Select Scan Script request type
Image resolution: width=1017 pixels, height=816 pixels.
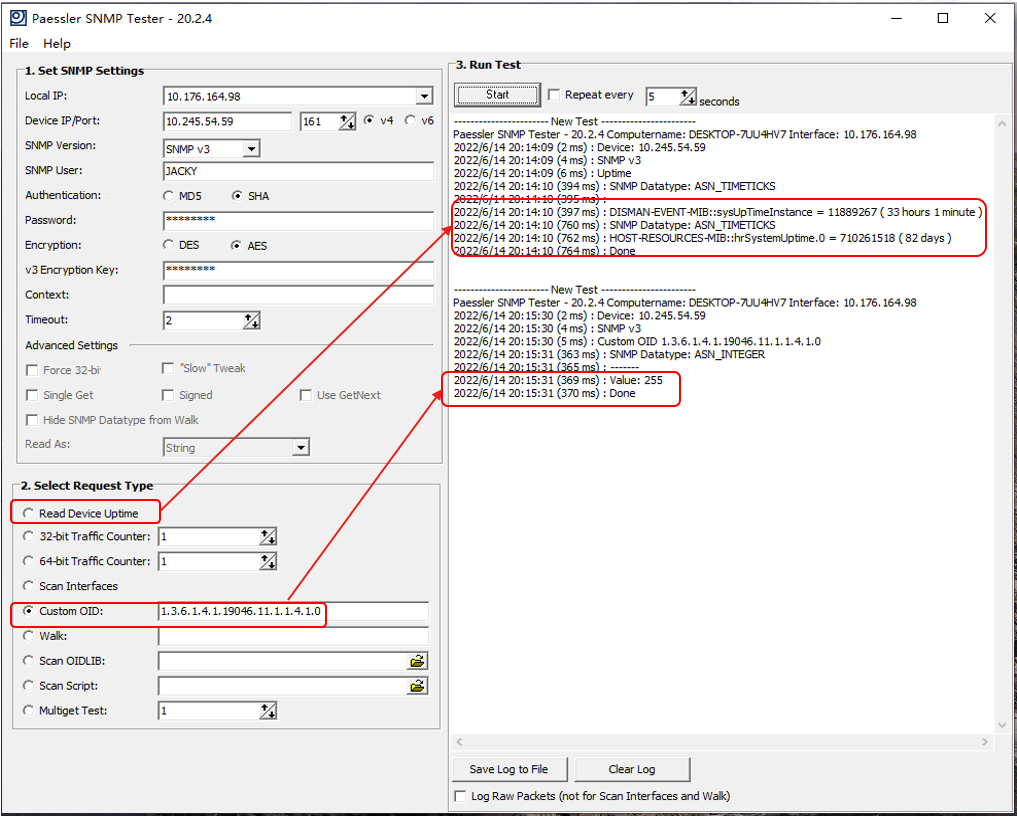pyautogui.click(x=29, y=685)
